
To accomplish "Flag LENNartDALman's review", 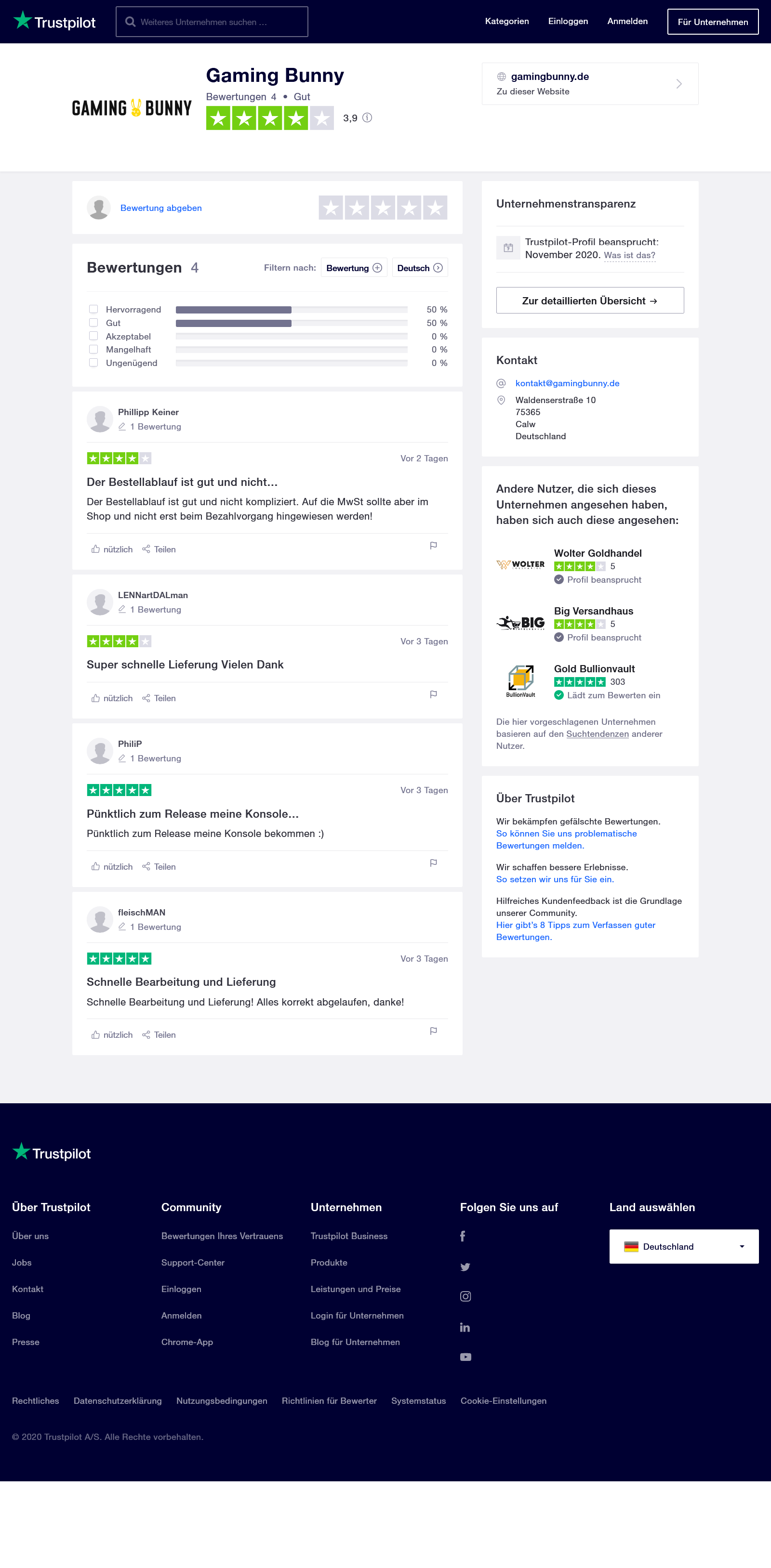I will pos(433,694).
